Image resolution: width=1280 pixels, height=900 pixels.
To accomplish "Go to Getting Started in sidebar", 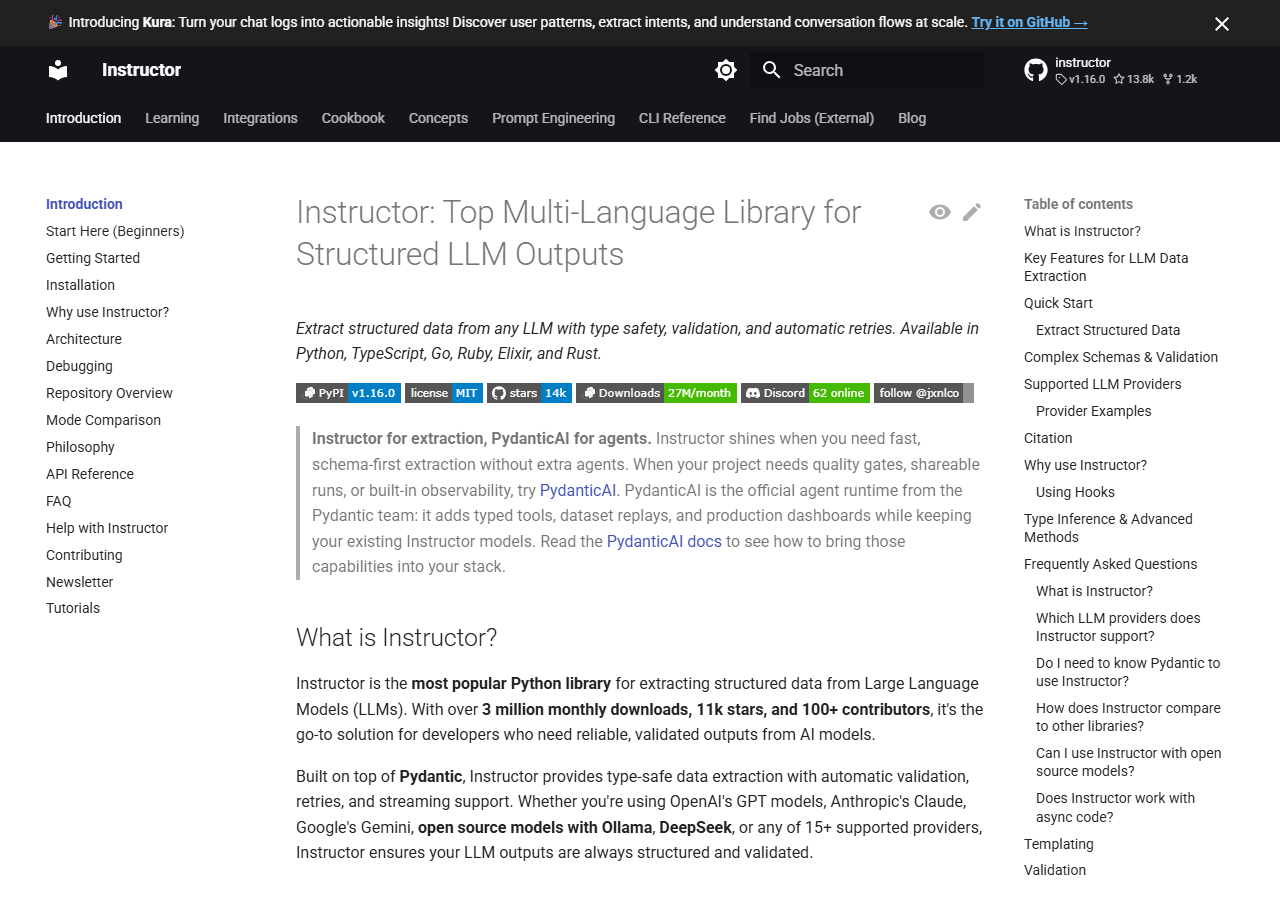I will click(x=93, y=258).
